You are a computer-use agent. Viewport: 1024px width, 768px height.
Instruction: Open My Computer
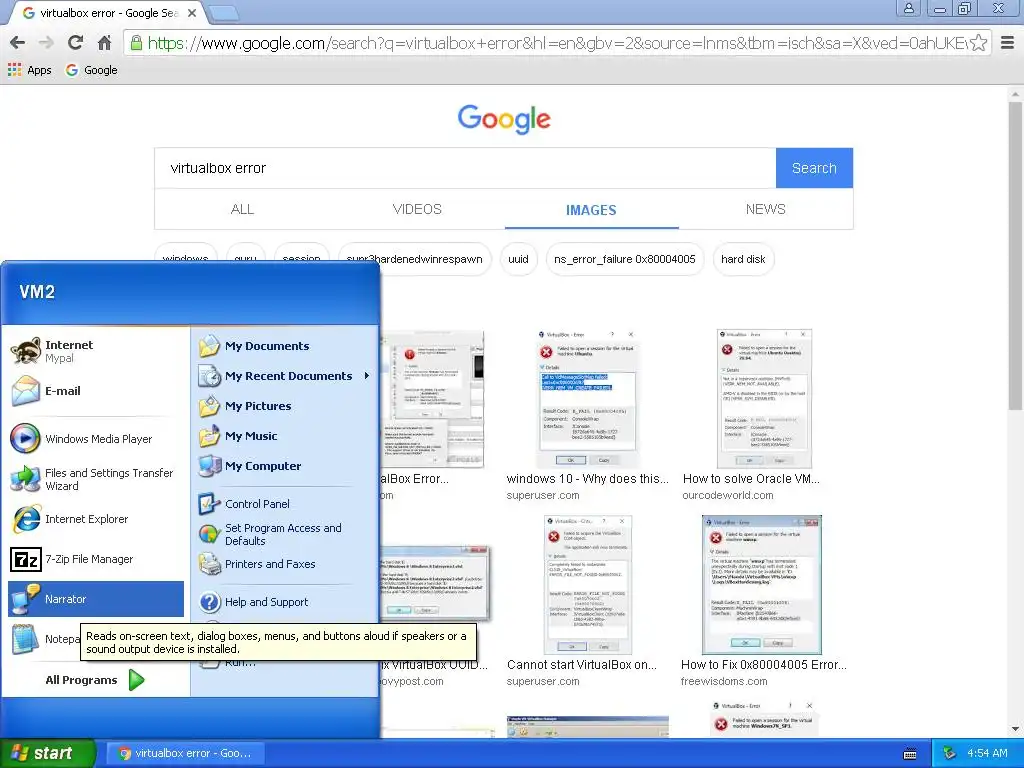[x=285, y=466]
